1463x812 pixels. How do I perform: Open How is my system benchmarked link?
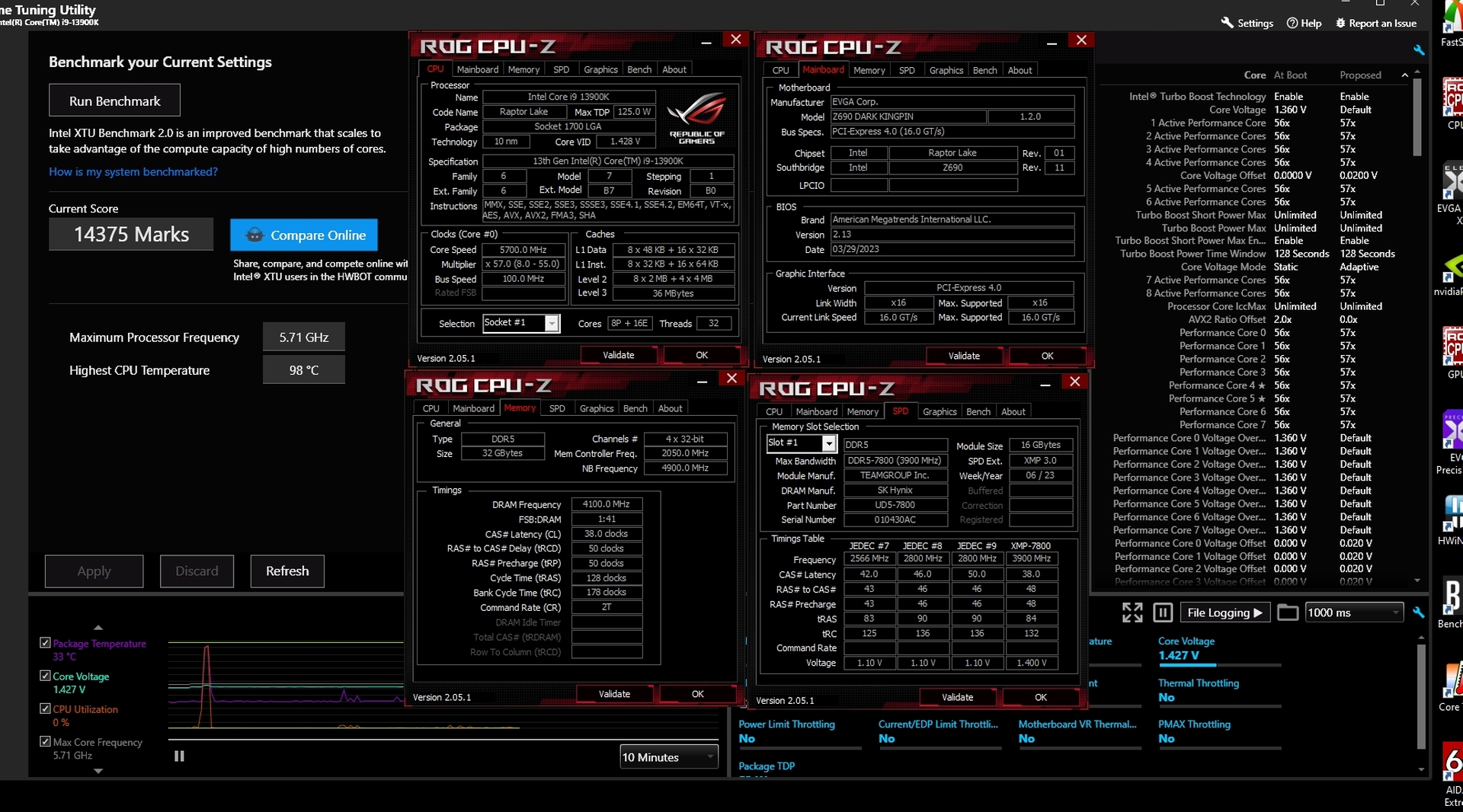click(133, 171)
